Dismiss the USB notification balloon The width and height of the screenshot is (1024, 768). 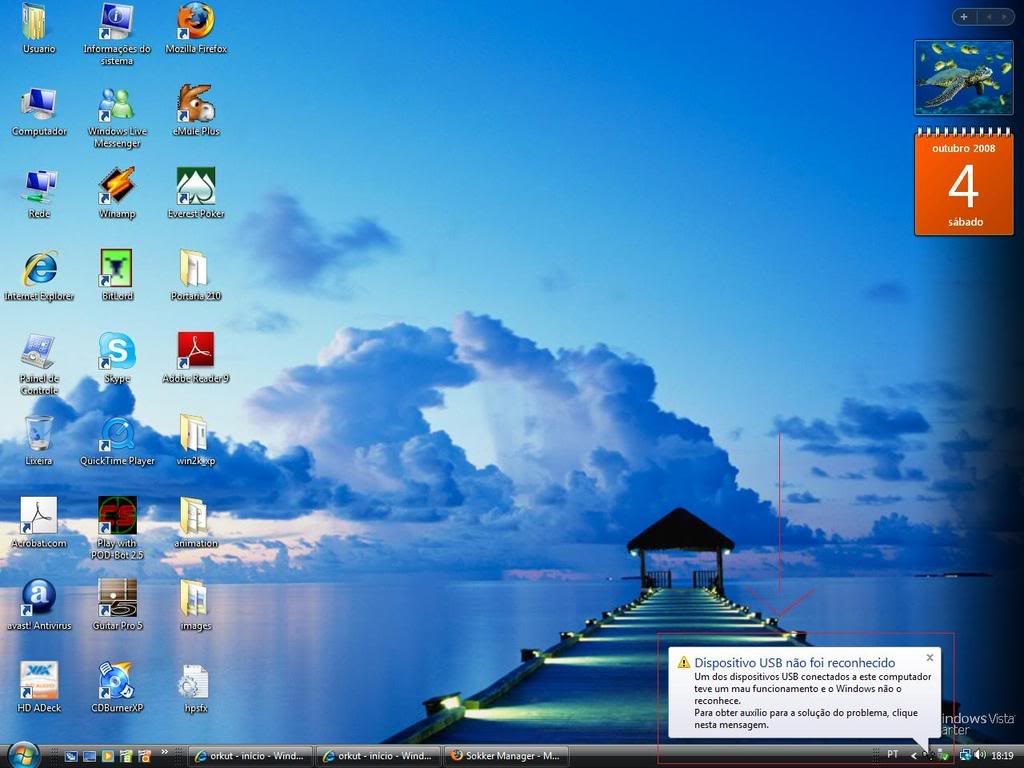click(x=929, y=658)
